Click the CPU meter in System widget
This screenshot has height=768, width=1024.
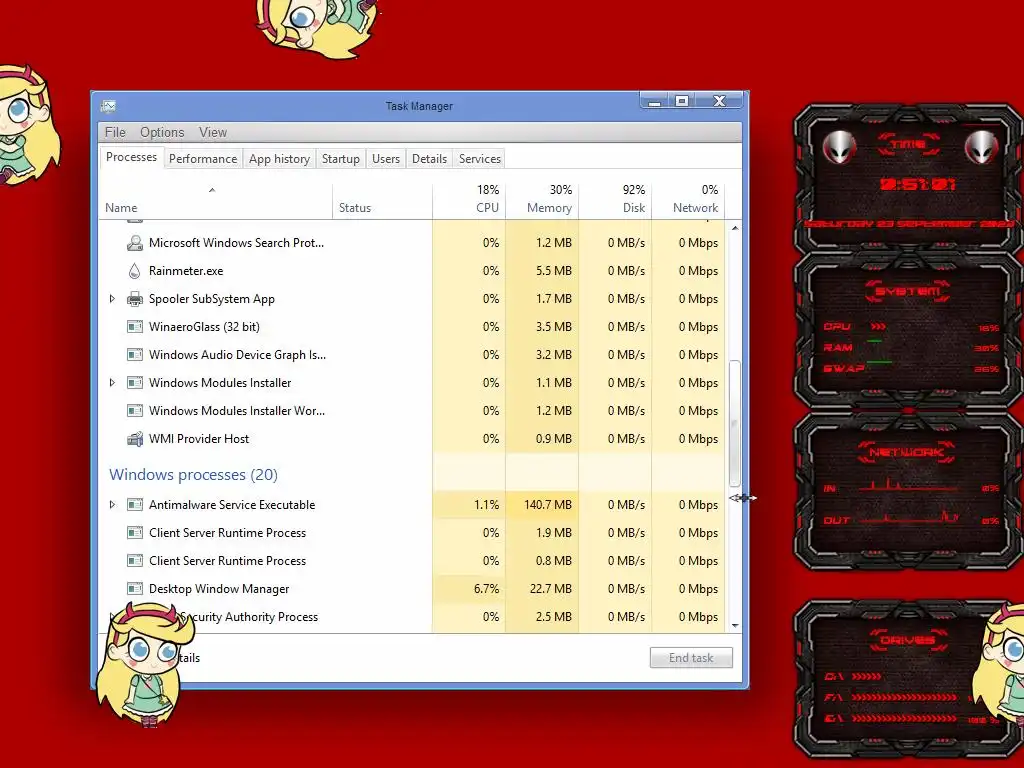point(910,327)
